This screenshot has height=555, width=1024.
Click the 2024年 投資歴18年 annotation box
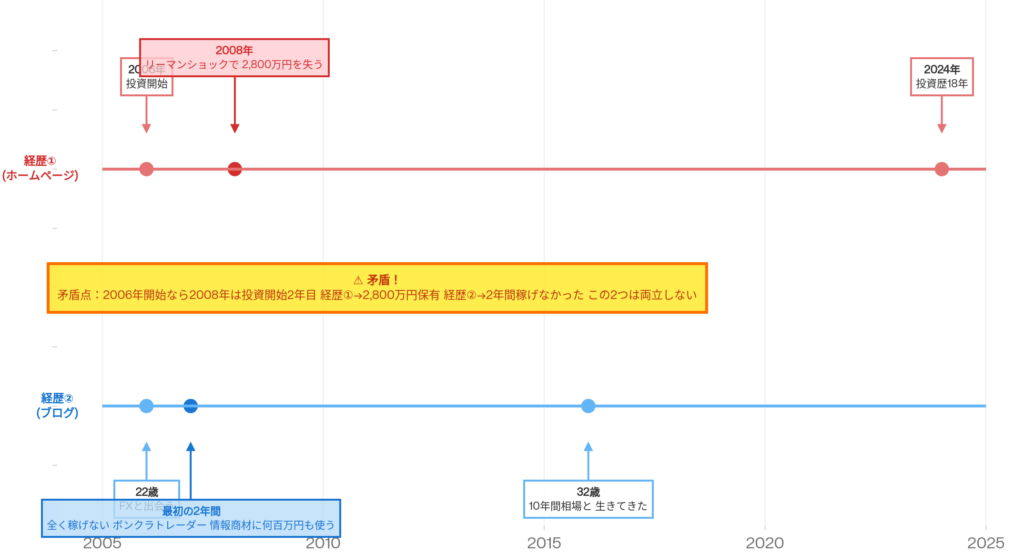coord(941,76)
